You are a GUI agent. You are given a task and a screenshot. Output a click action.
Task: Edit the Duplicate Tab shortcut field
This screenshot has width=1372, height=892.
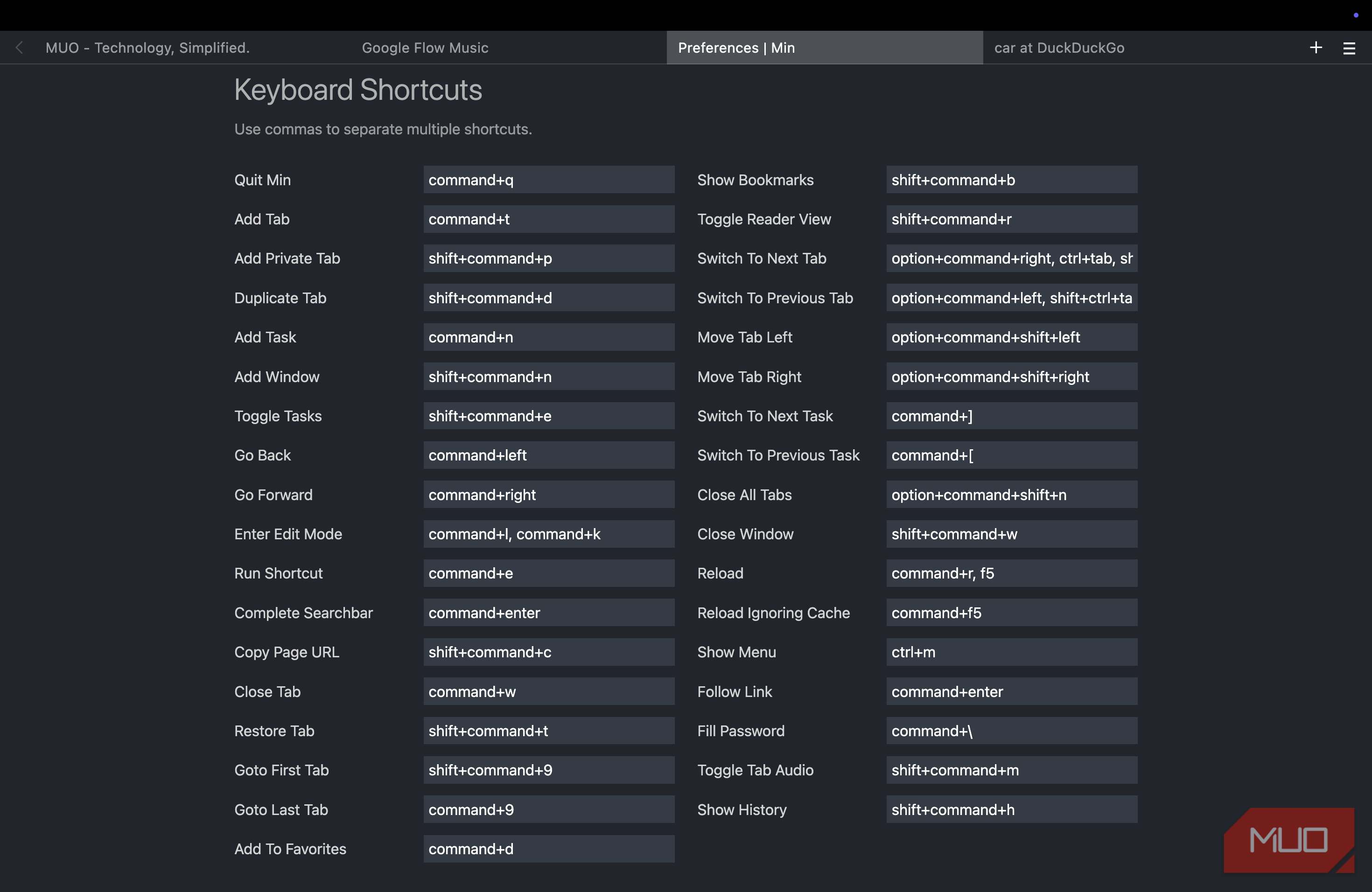[x=549, y=298]
